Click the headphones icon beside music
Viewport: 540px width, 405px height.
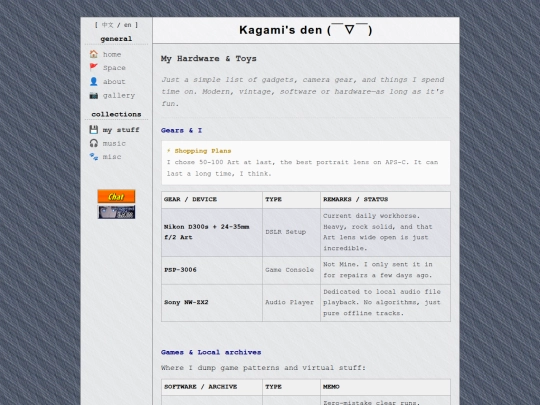[94, 143]
